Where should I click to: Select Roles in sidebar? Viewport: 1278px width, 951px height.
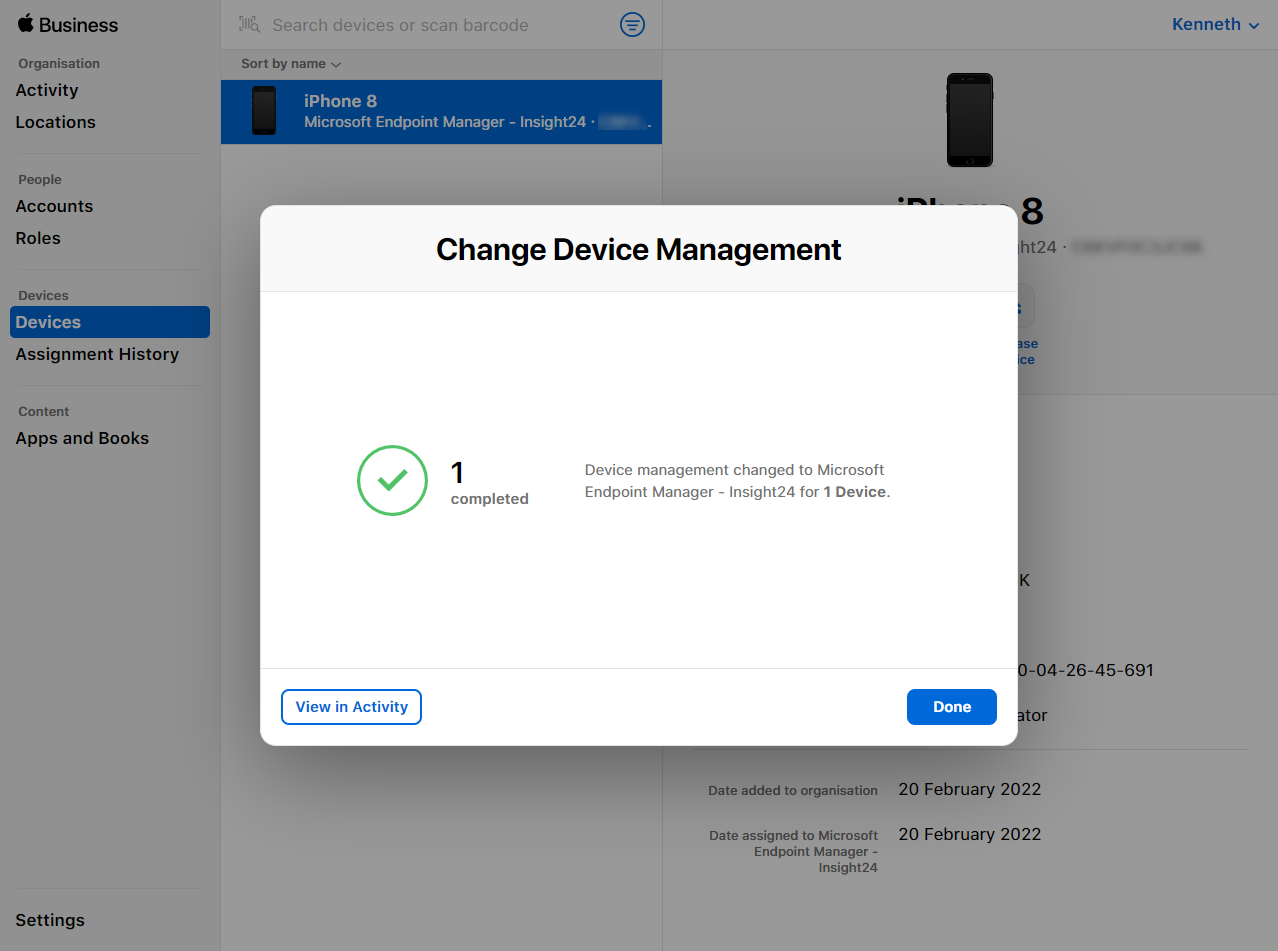tap(38, 238)
